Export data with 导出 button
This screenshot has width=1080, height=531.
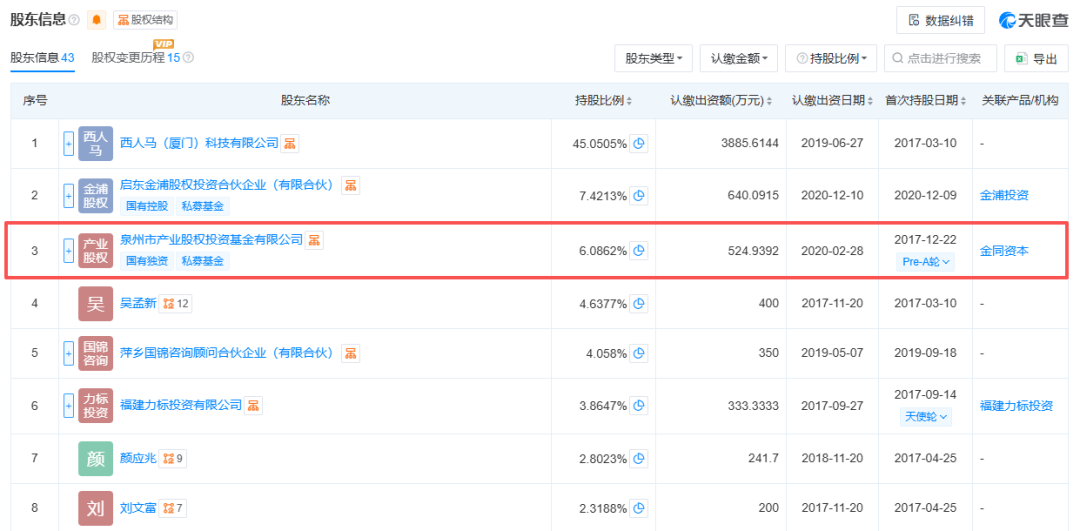(1037, 59)
